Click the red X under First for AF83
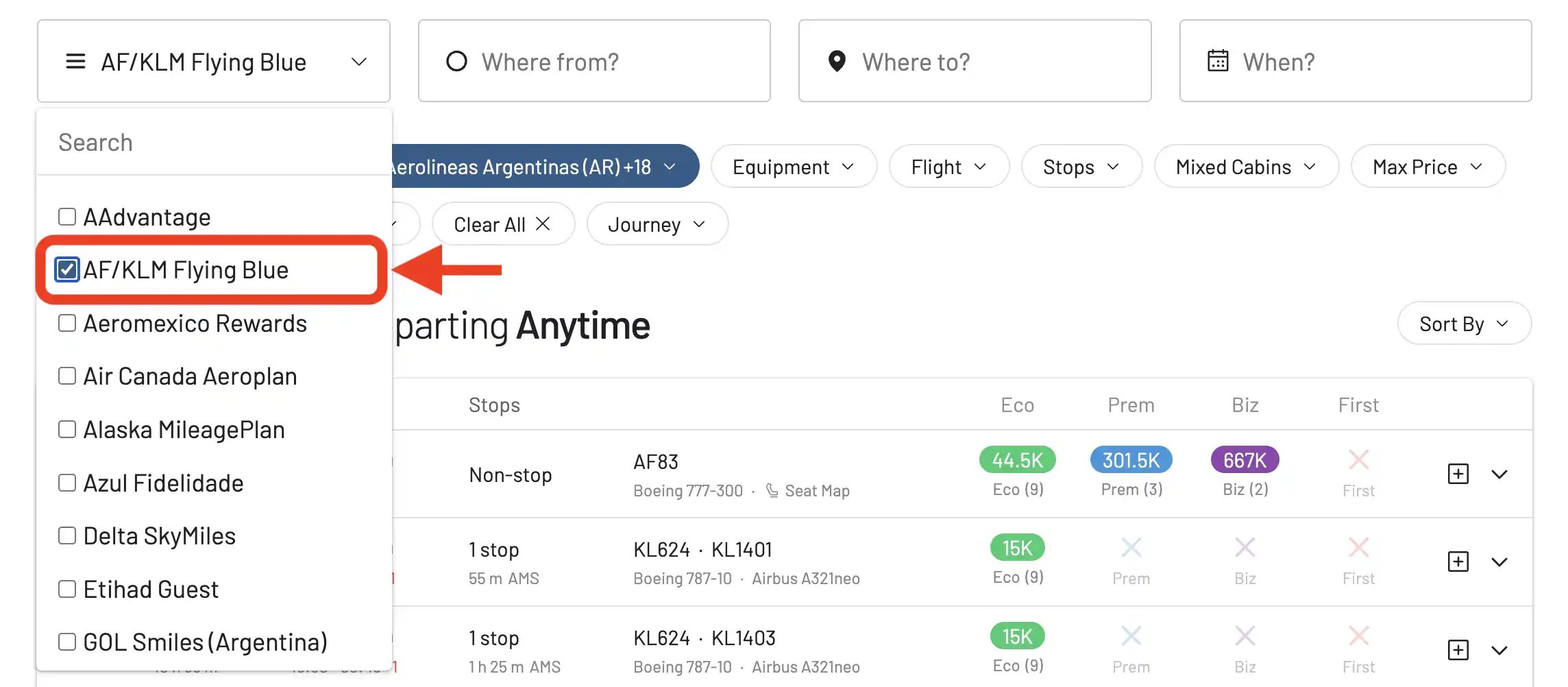 tap(1358, 459)
